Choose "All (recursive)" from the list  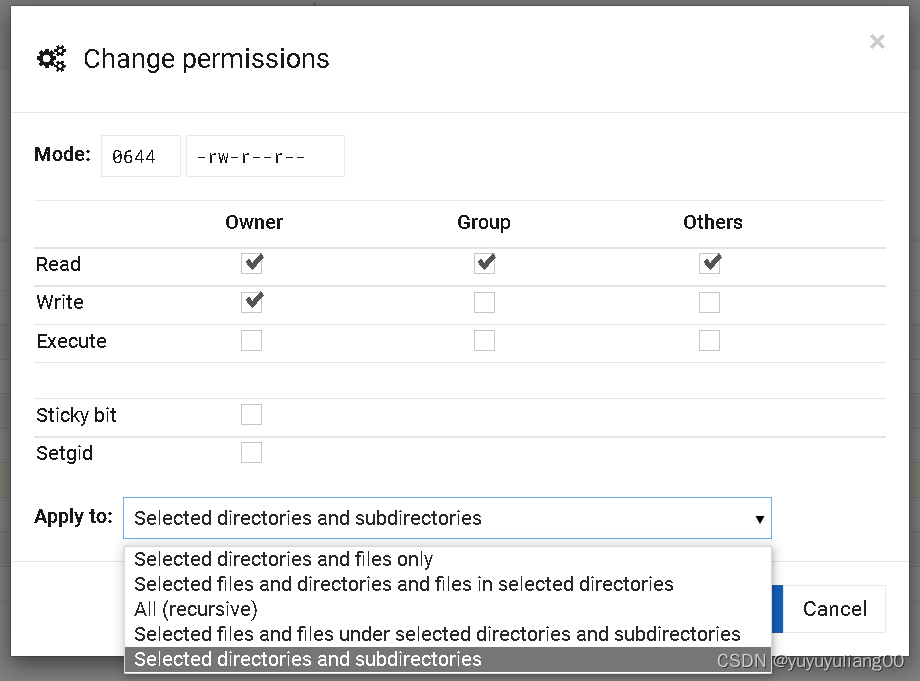(x=196, y=609)
